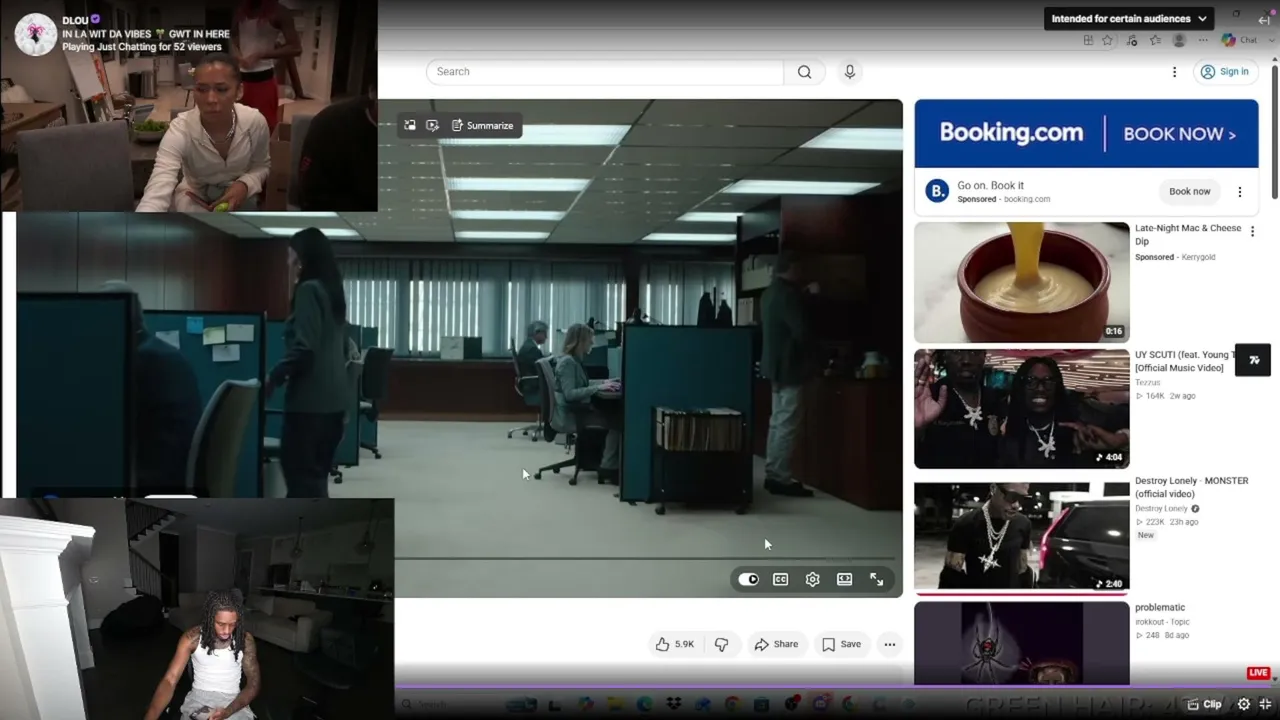Viewport: 1280px width, 720px height.
Task: Visit the Destroy Lonely channel name
Action: click(x=1161, y=509)
